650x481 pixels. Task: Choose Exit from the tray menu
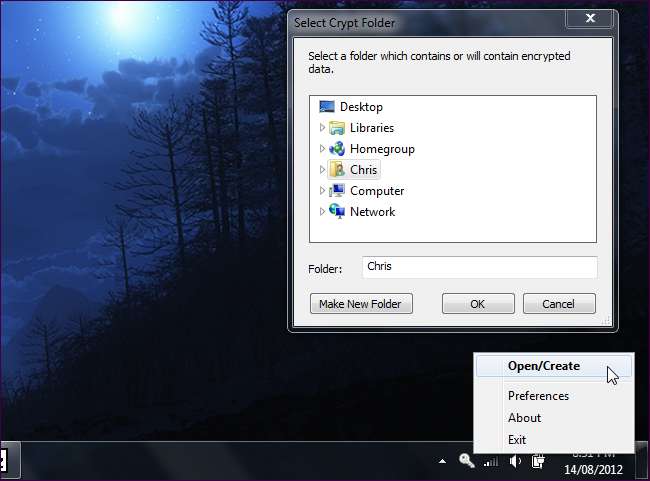[517, 440]
